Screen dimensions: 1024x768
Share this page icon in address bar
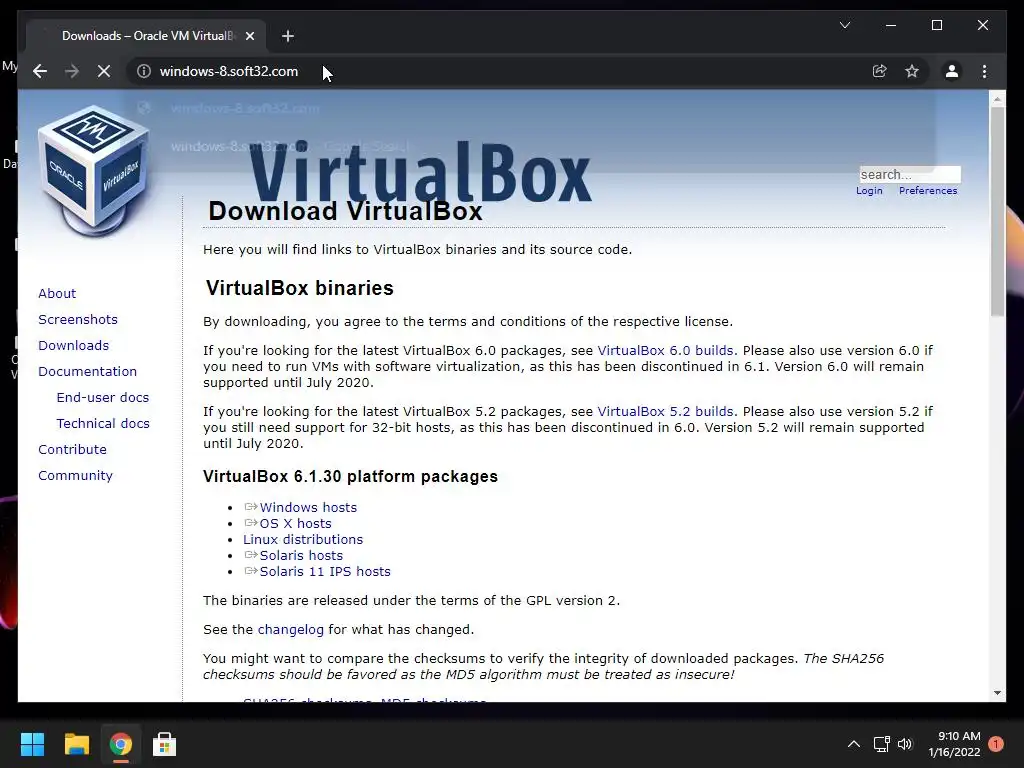coord(880,71)
